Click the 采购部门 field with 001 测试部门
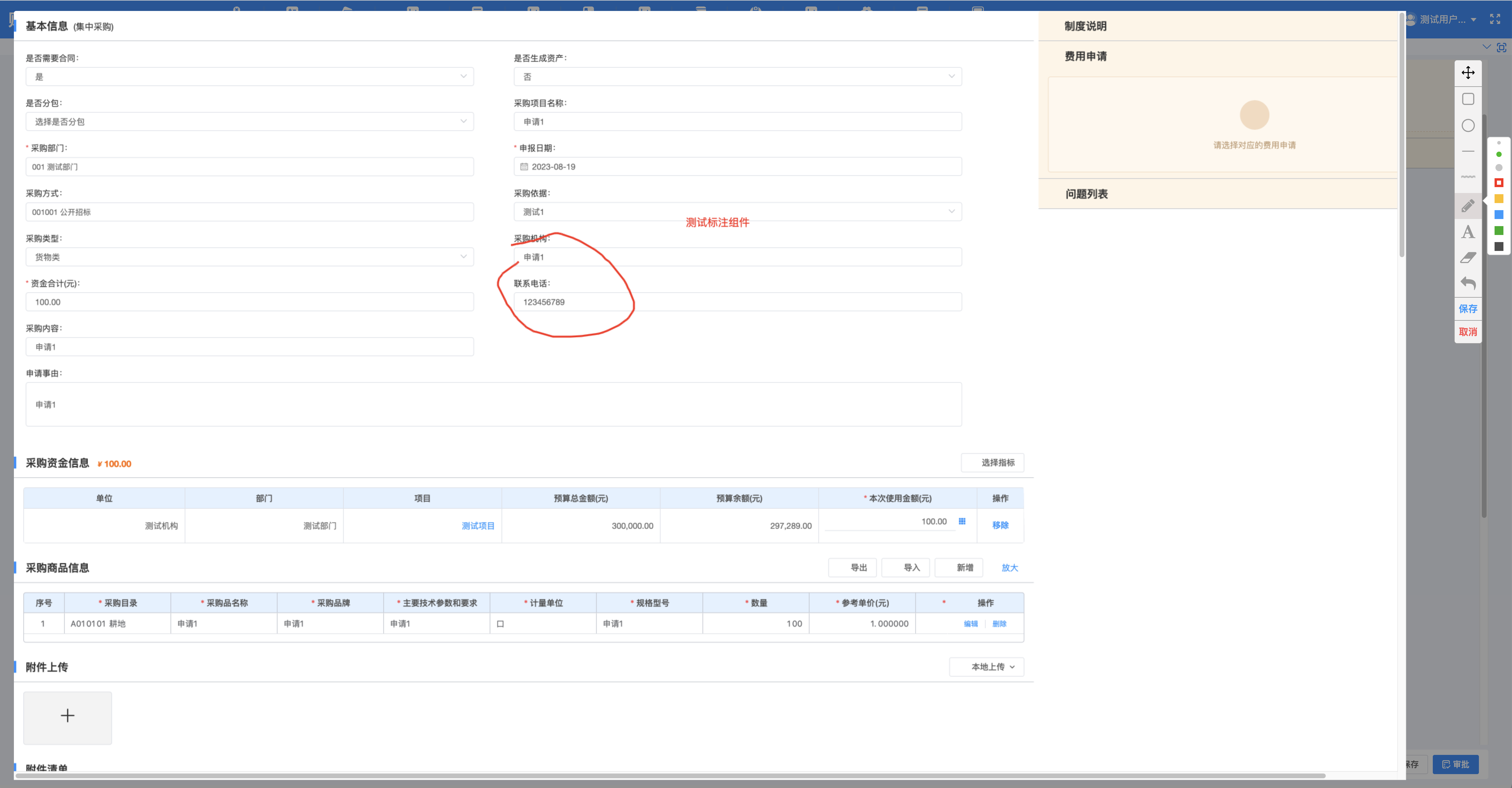 pos(249,167)
